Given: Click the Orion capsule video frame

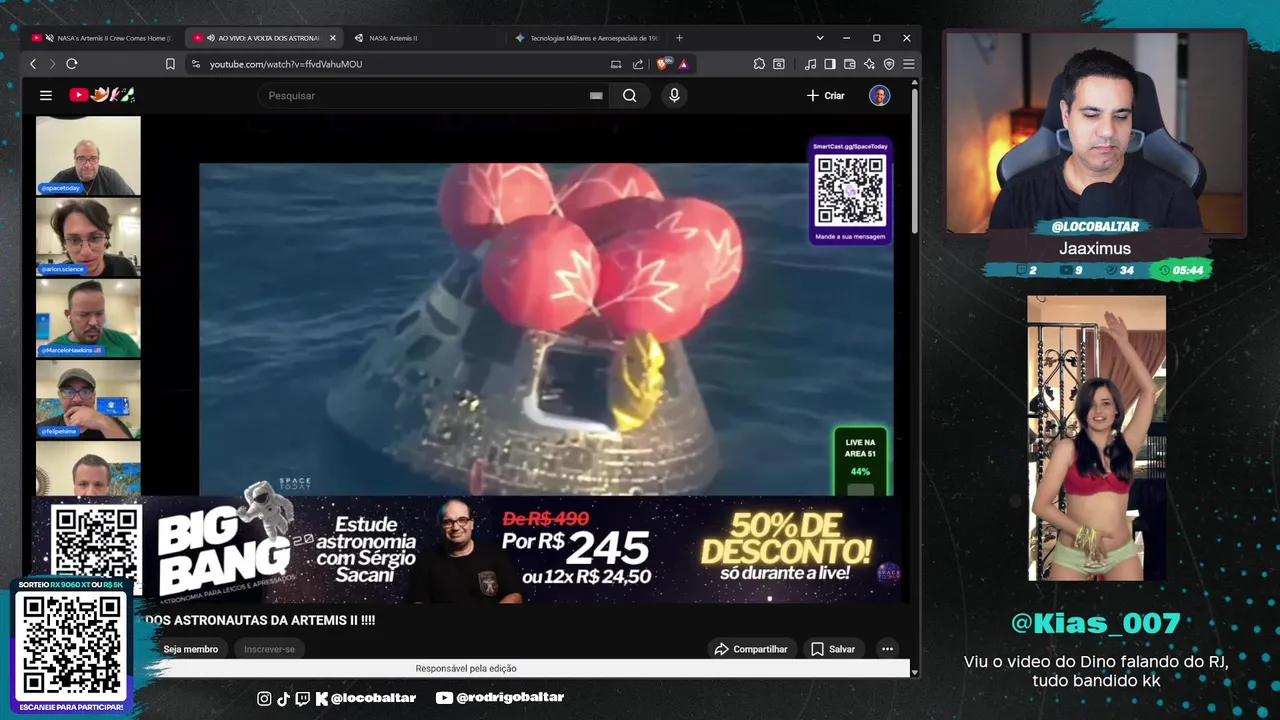Looking at the screenshot, I should coord(546,329).
